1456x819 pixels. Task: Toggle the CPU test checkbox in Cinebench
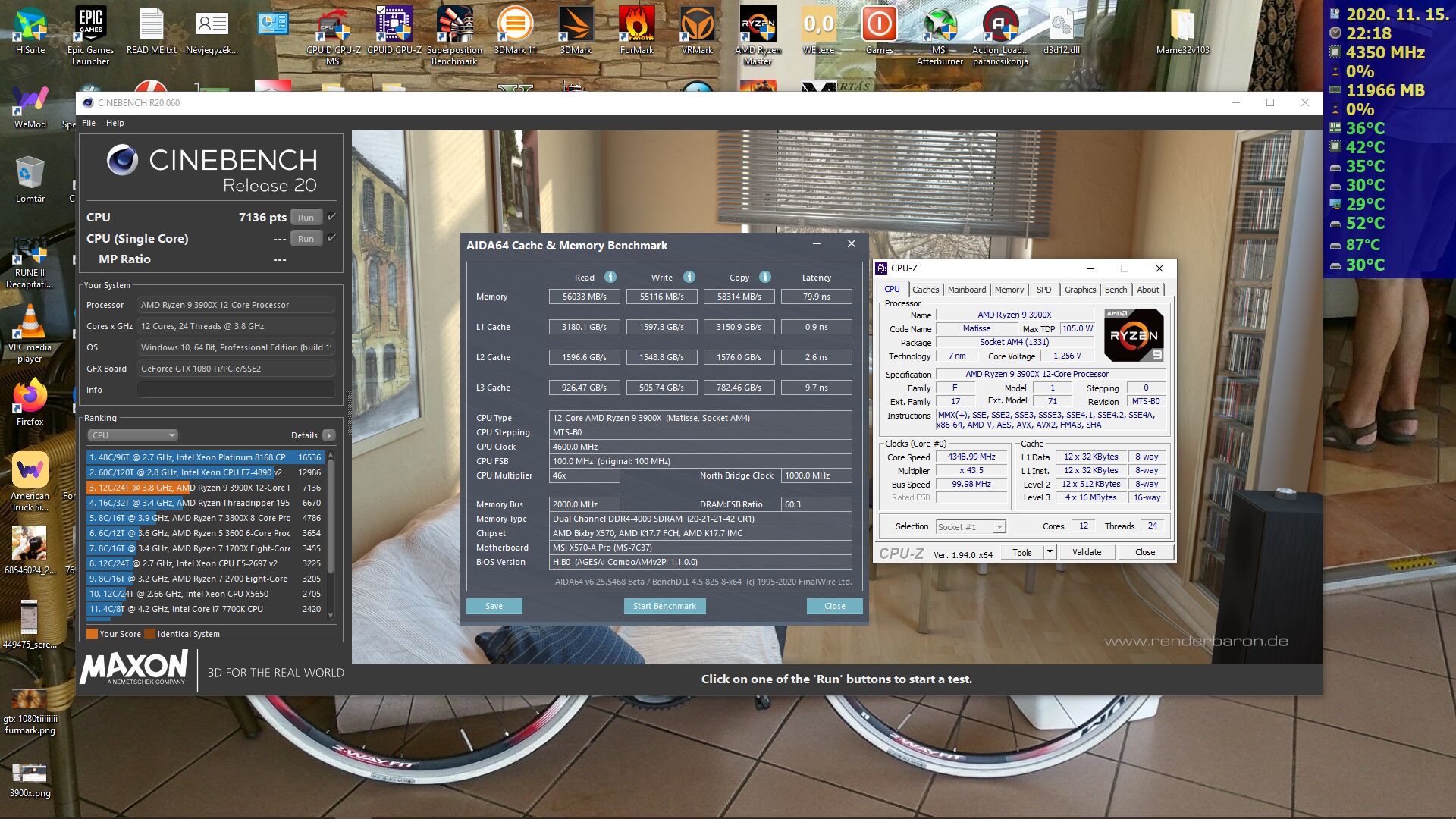[x=331, y=217]
